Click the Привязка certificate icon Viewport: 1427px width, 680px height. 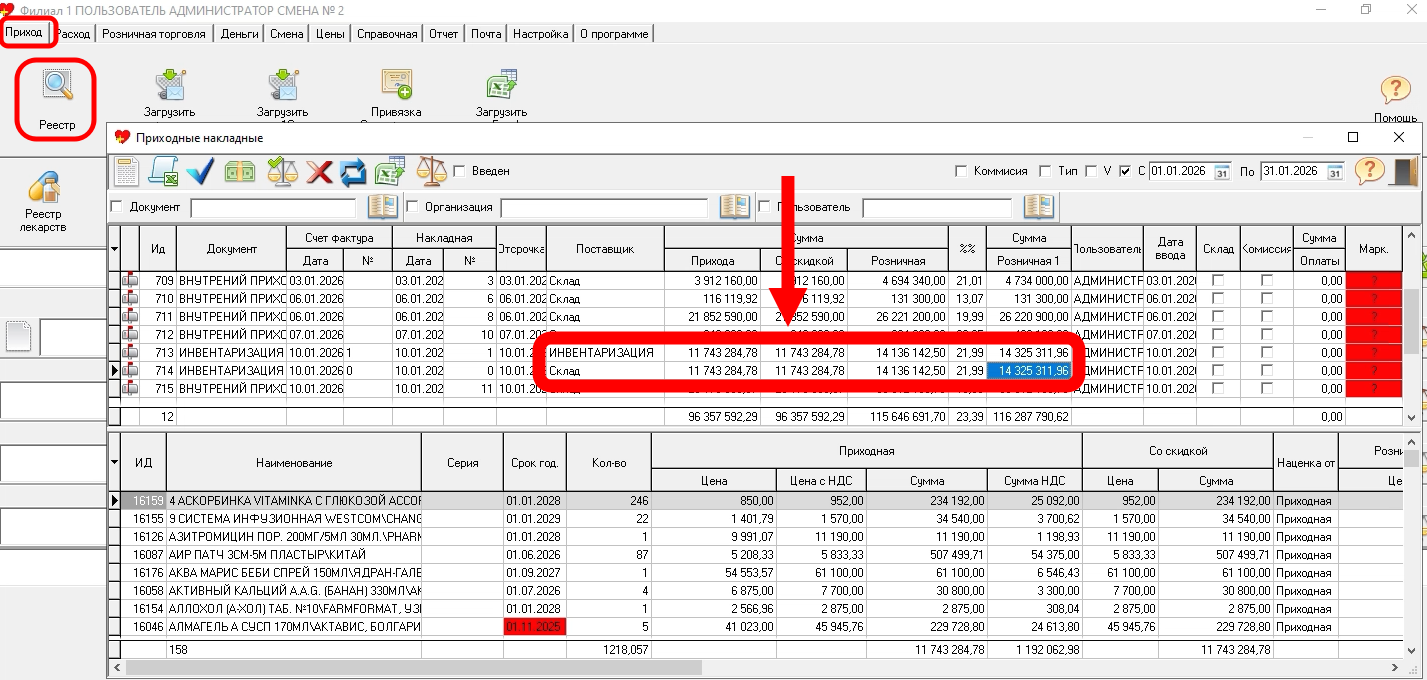[396, 86]
